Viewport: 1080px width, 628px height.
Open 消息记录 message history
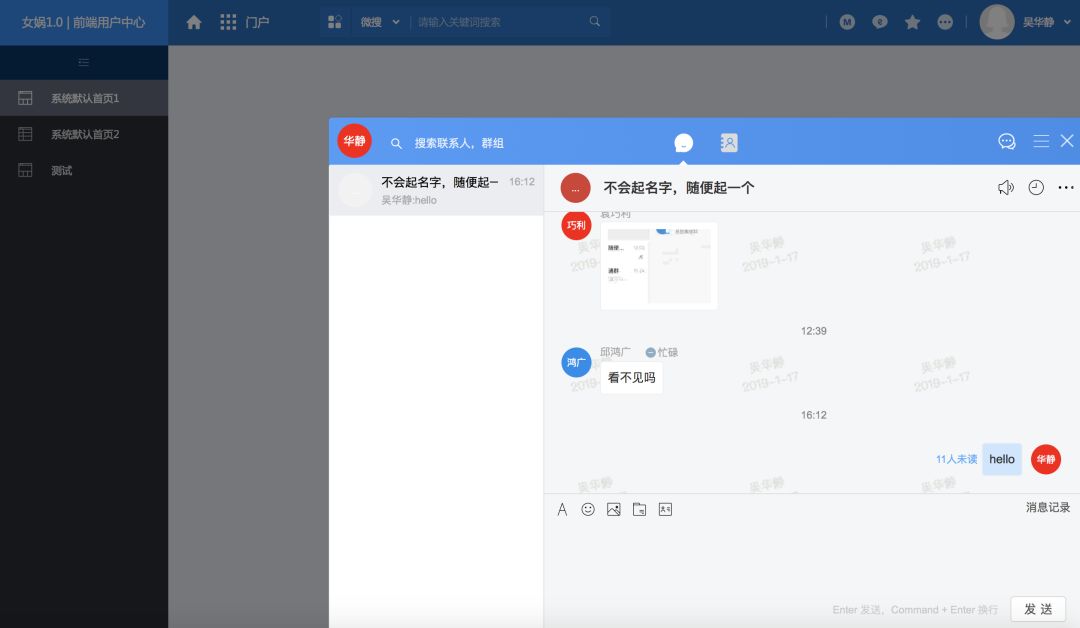1048,507
